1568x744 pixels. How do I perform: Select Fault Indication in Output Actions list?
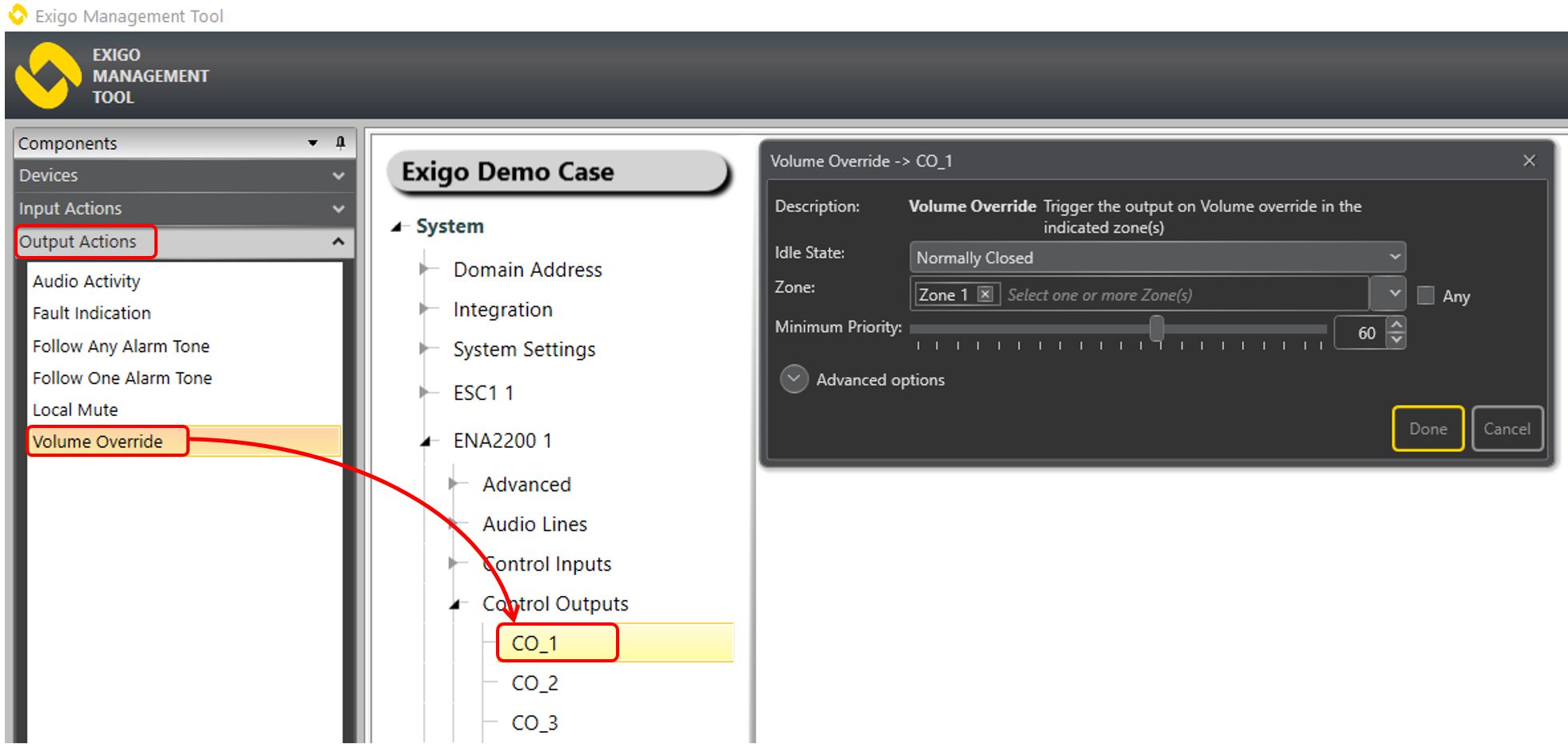pos(91,314)
